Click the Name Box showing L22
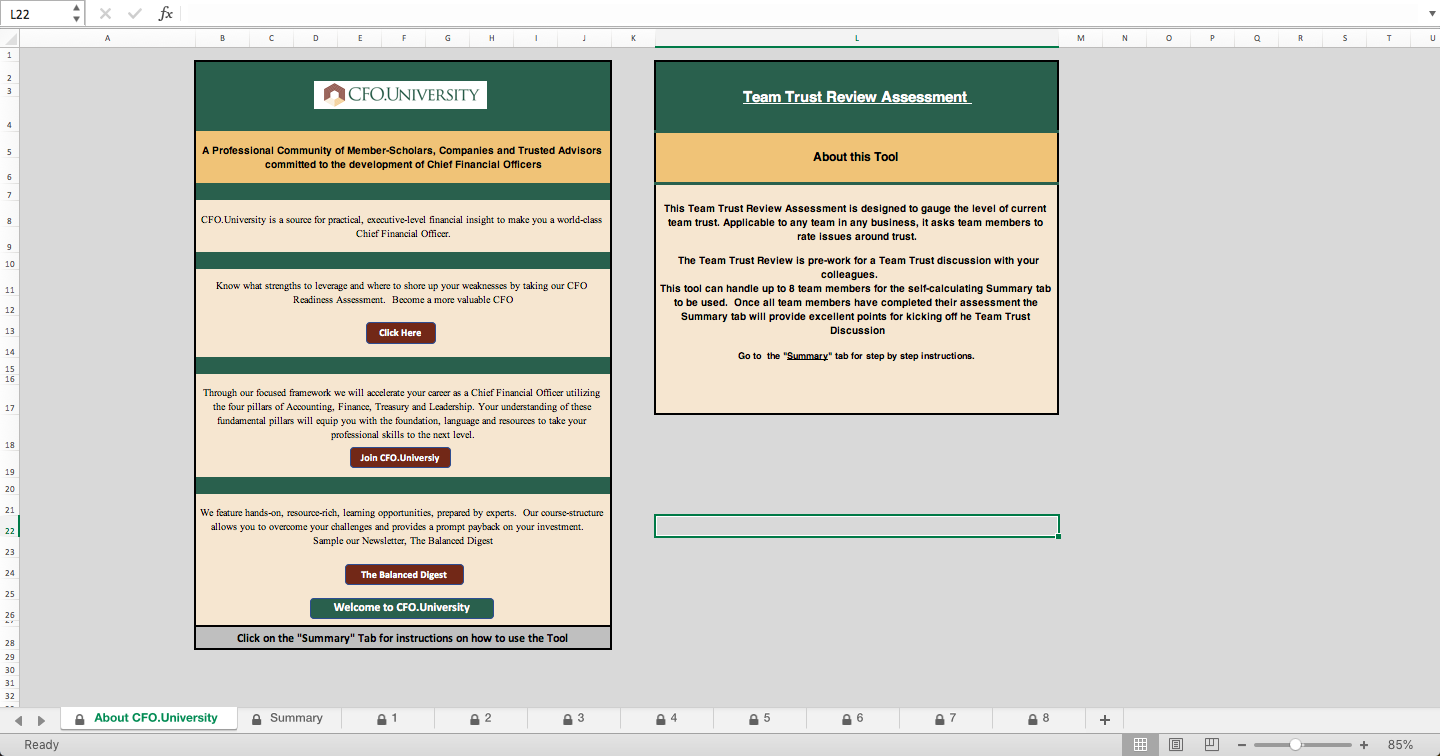The image size is (1440, 756). point(37,13)
